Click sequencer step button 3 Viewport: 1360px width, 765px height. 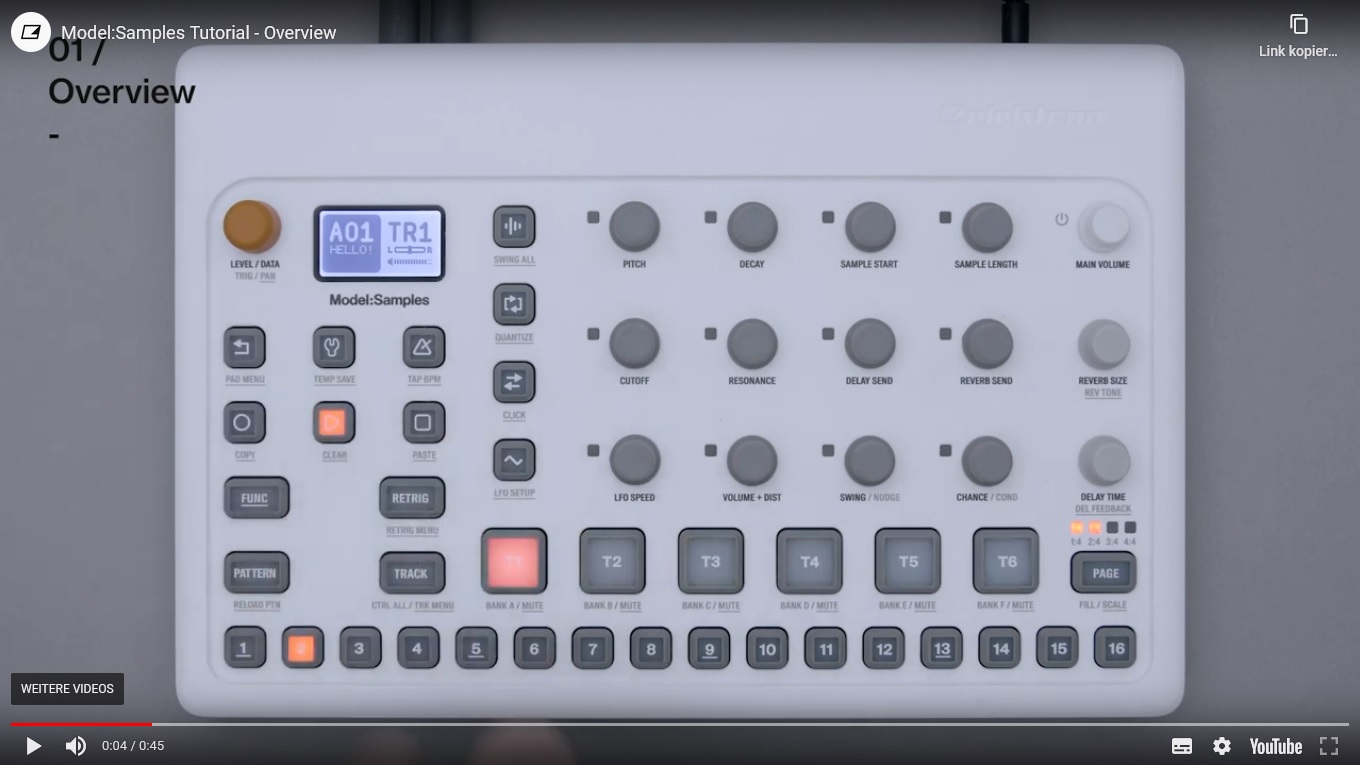360,648
